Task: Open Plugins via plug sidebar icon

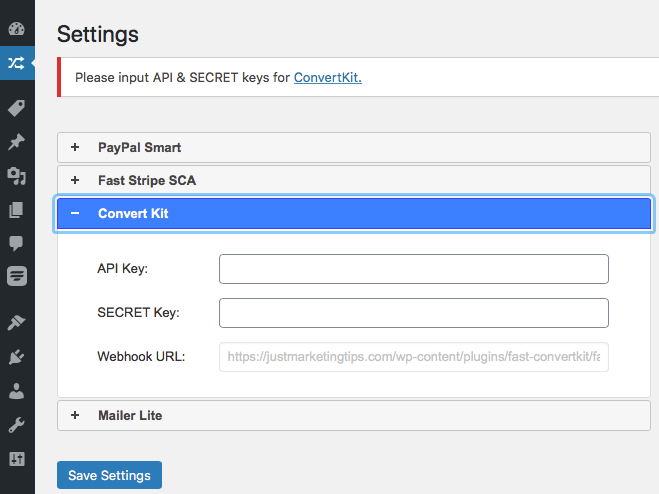Action: click(16, 356)
